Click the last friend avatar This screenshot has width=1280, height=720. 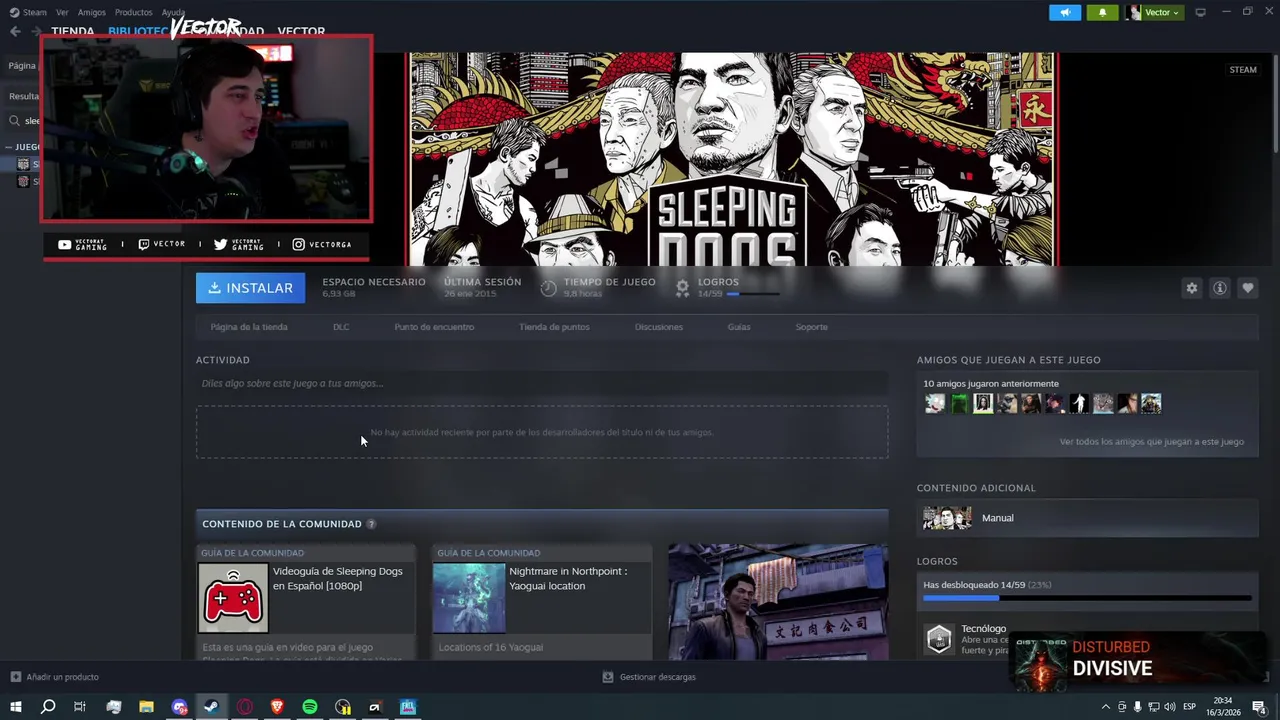[1151, 403]
